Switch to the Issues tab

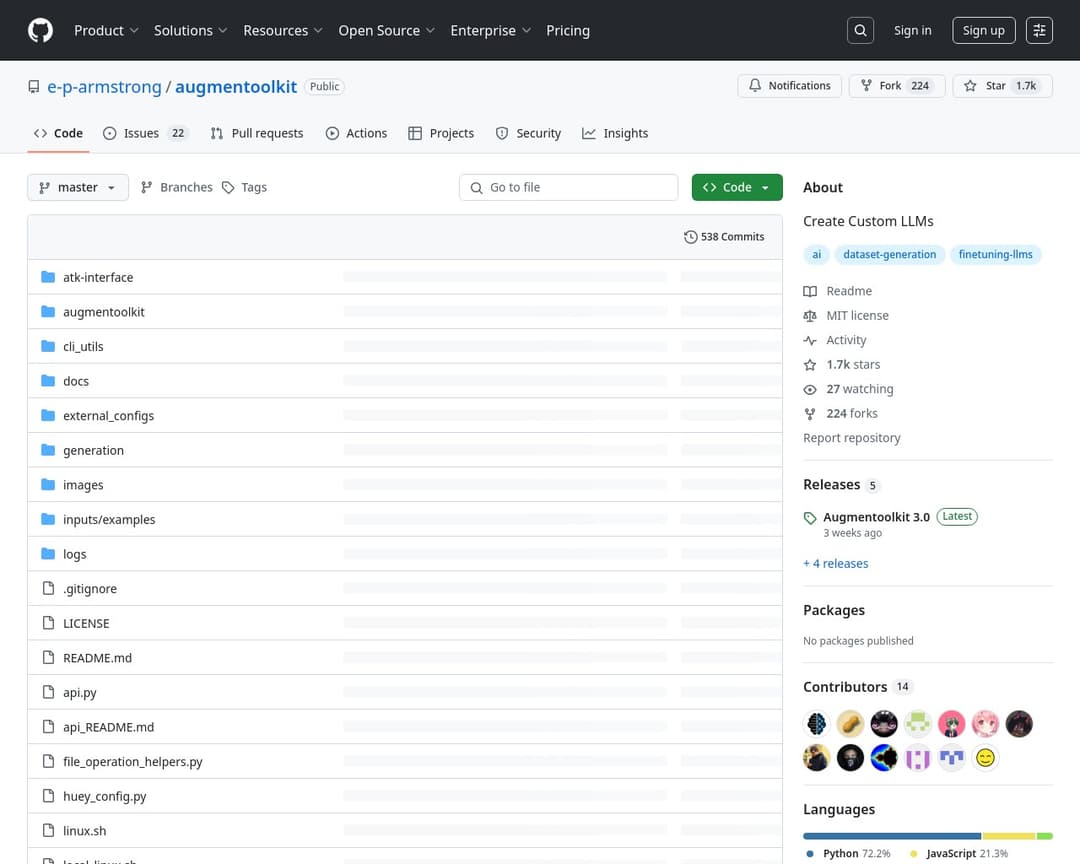click(x=145, y=133)
